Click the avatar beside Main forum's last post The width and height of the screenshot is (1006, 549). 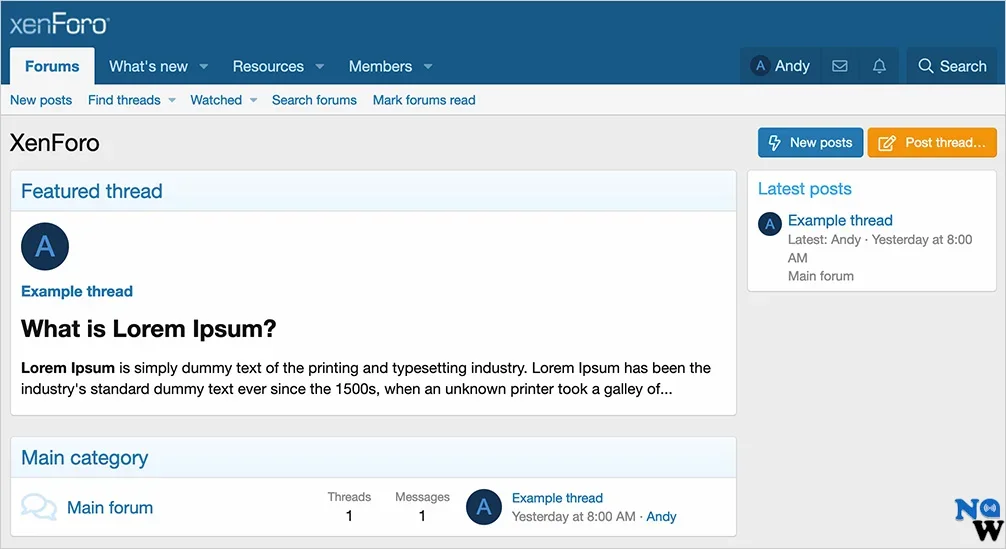pyautogui.click(x=484, y=507)
